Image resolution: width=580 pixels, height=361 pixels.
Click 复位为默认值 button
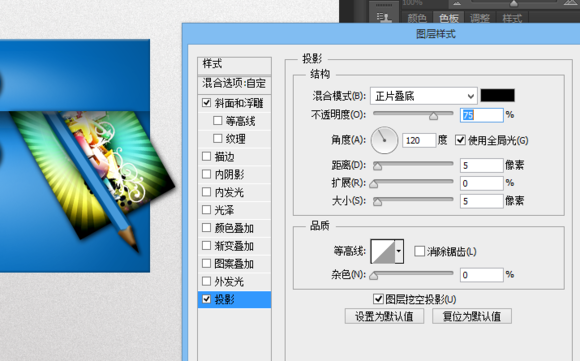click(x=472, y=316)
